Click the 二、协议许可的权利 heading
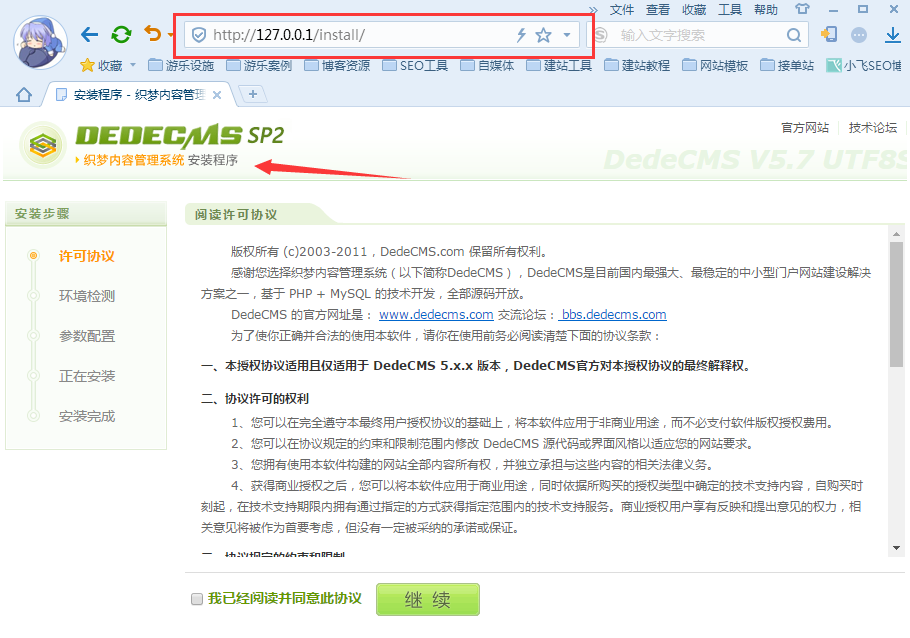 (x=255, y=399)
